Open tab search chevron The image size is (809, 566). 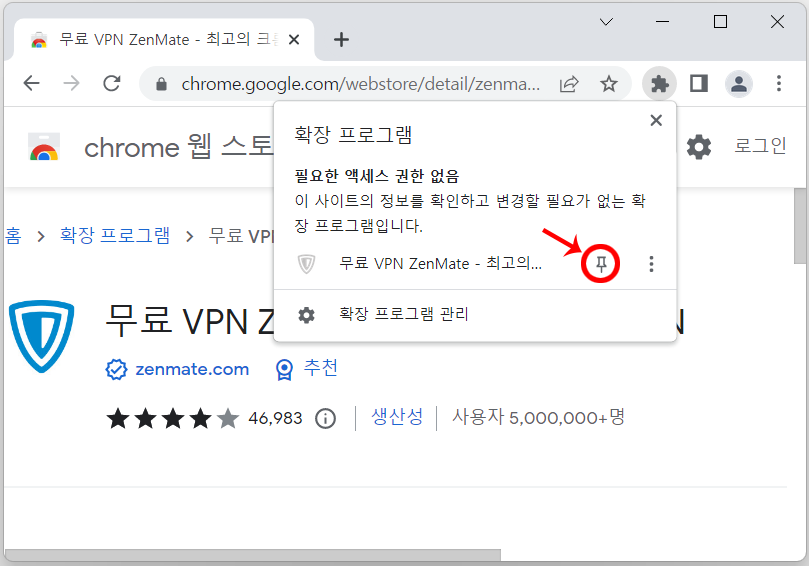tap(606, 22)
